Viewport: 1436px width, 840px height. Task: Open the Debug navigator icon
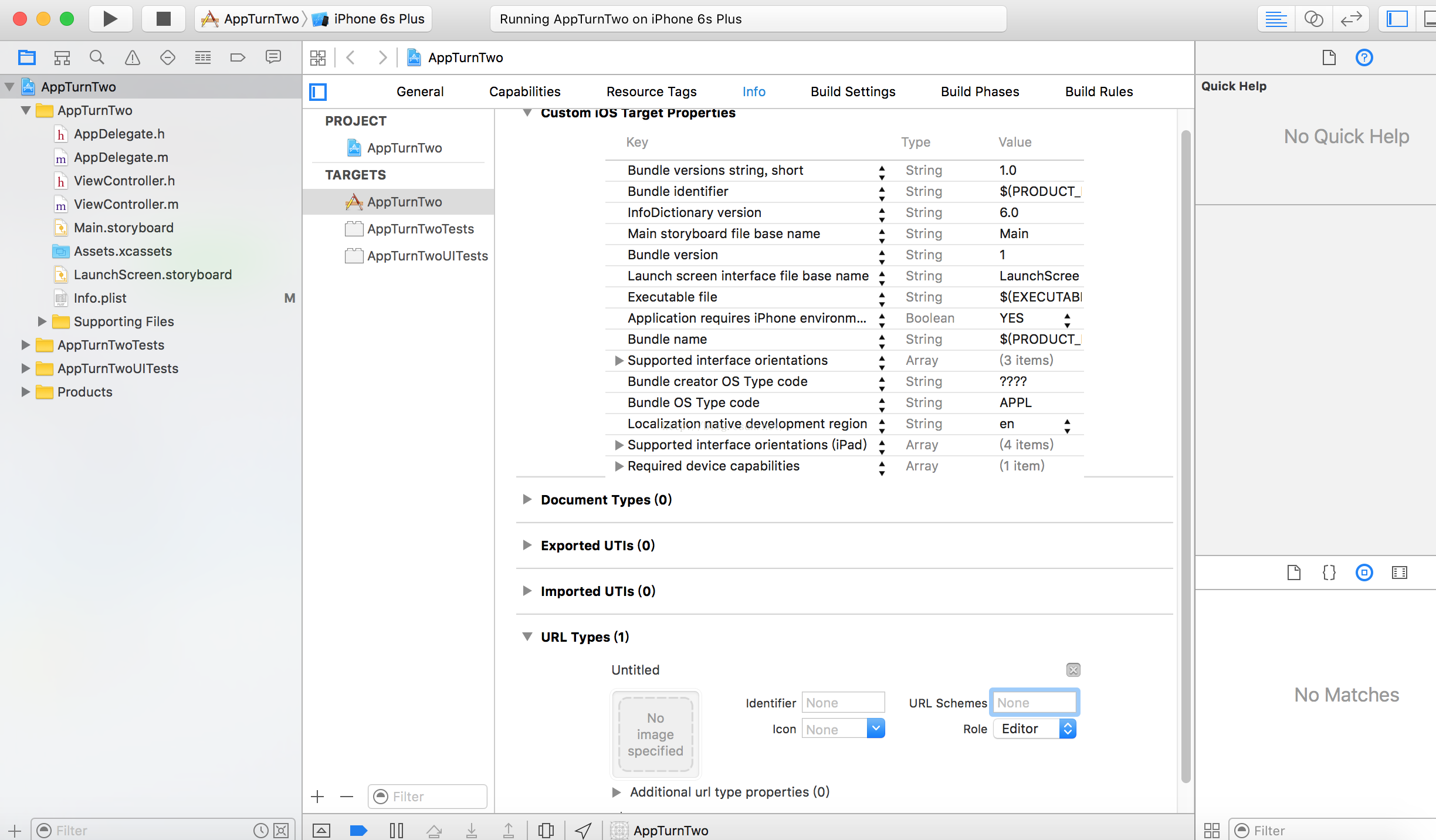click(203, 57)
